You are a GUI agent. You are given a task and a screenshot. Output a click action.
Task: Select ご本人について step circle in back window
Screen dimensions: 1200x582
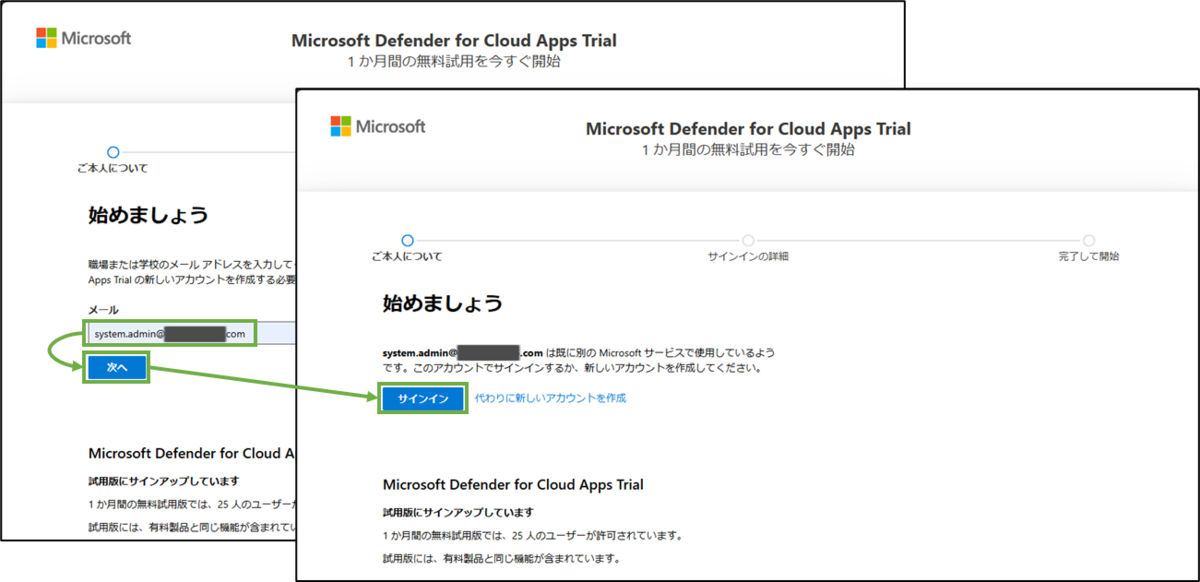[113, 152]
